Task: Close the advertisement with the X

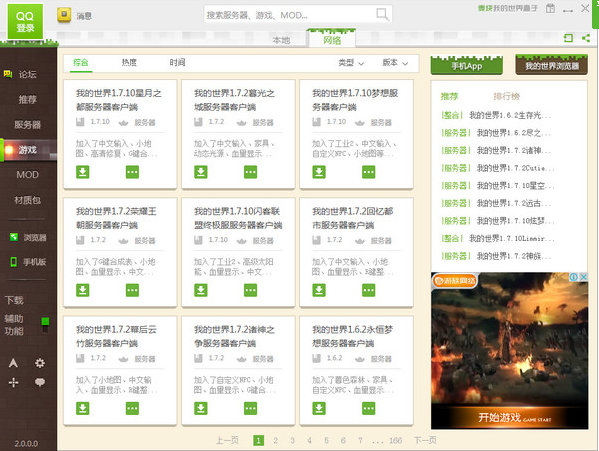Action: pos(584,277)
